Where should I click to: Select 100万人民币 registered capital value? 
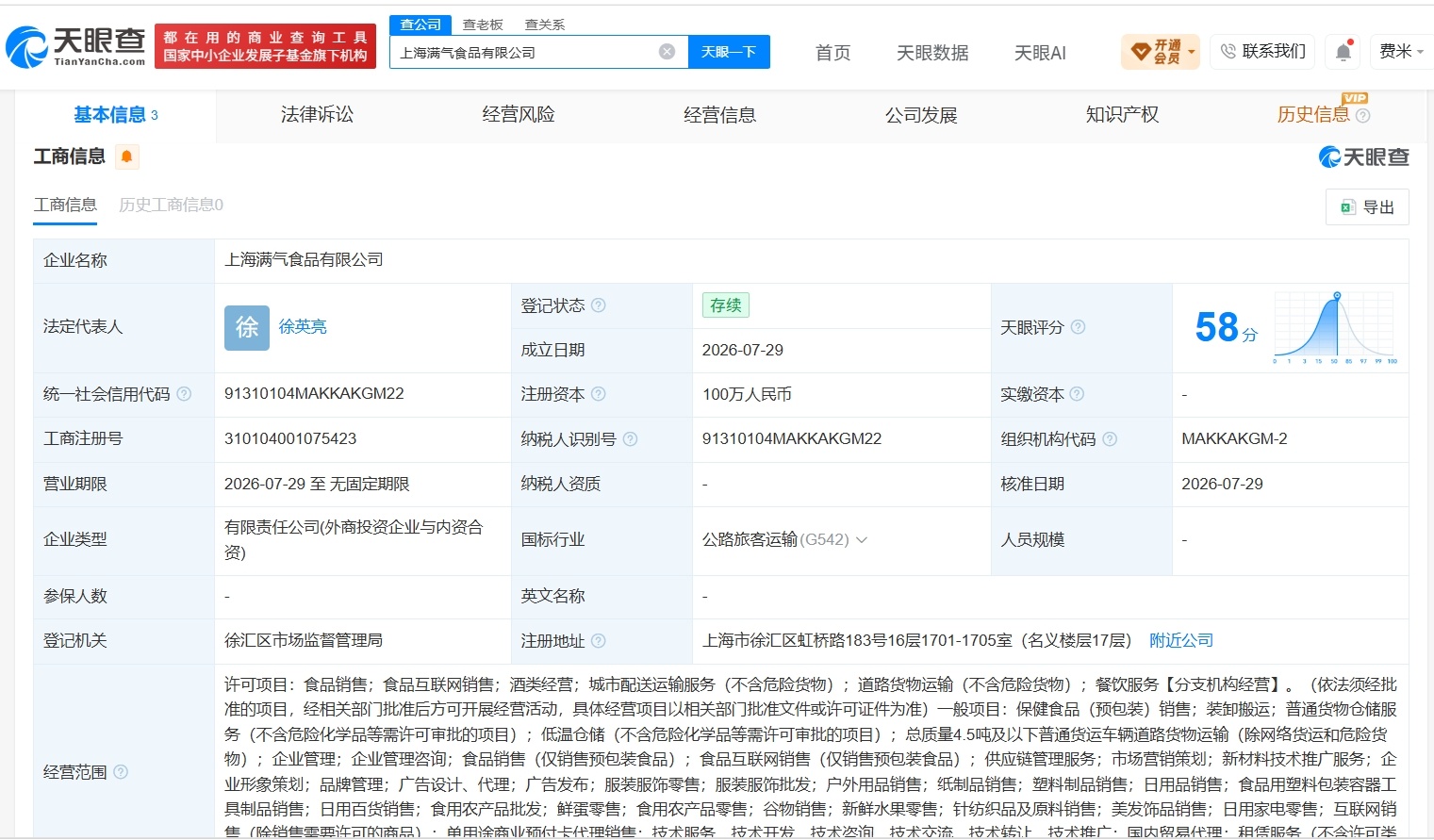(747, 394)
